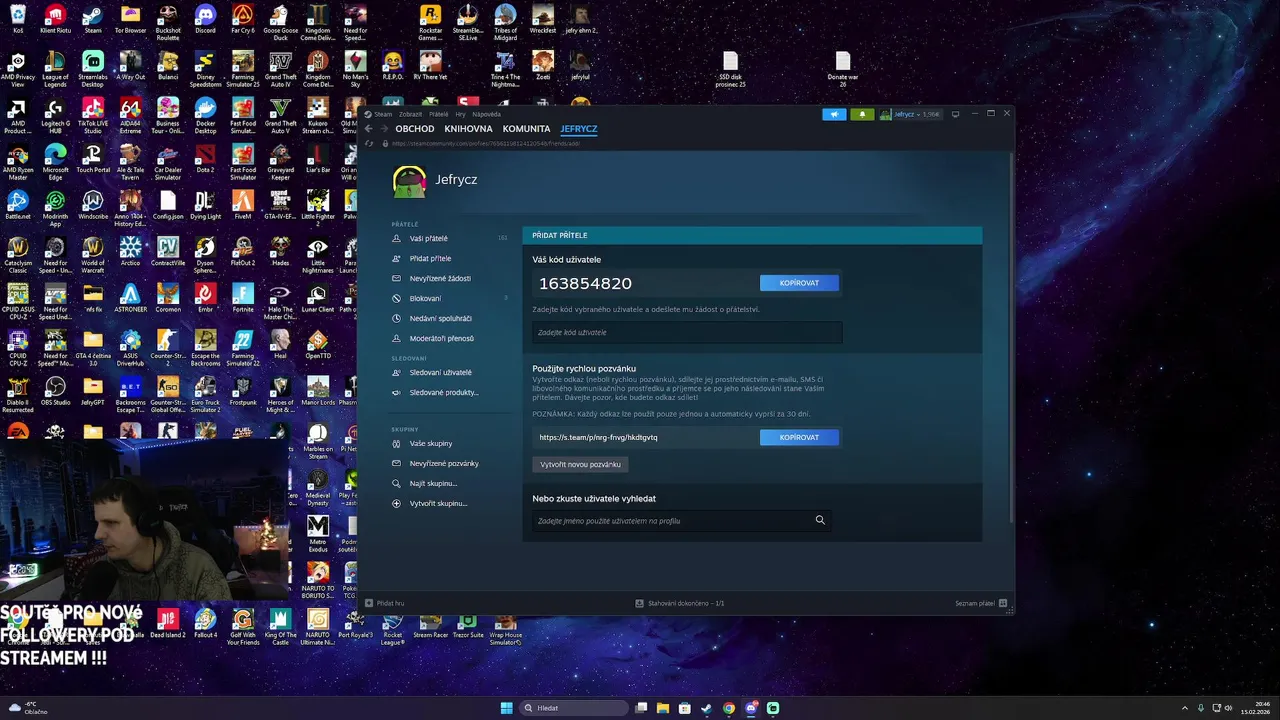
Task: Open Steam notifications bell
Action: point(862,114)
